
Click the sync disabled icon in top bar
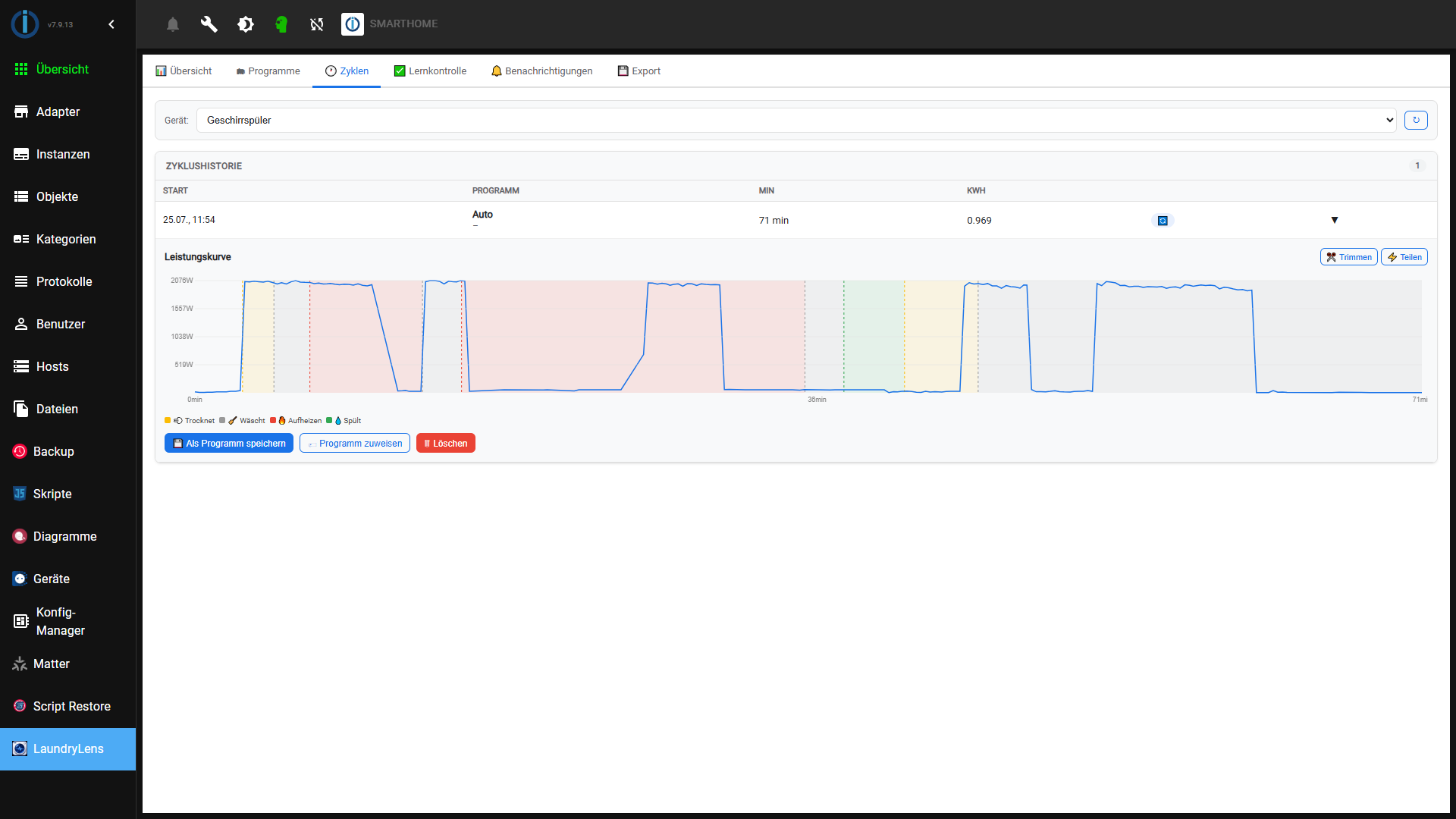point(317,24)
